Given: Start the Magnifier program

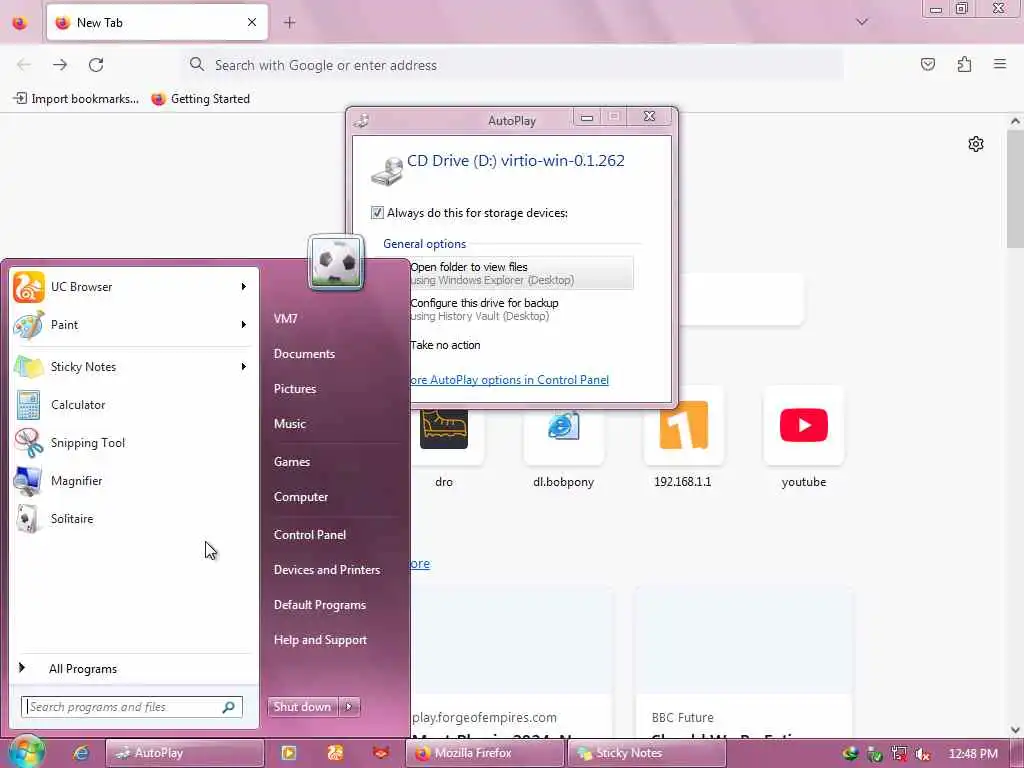Looking at the screenshot, I should click(134, 480).
